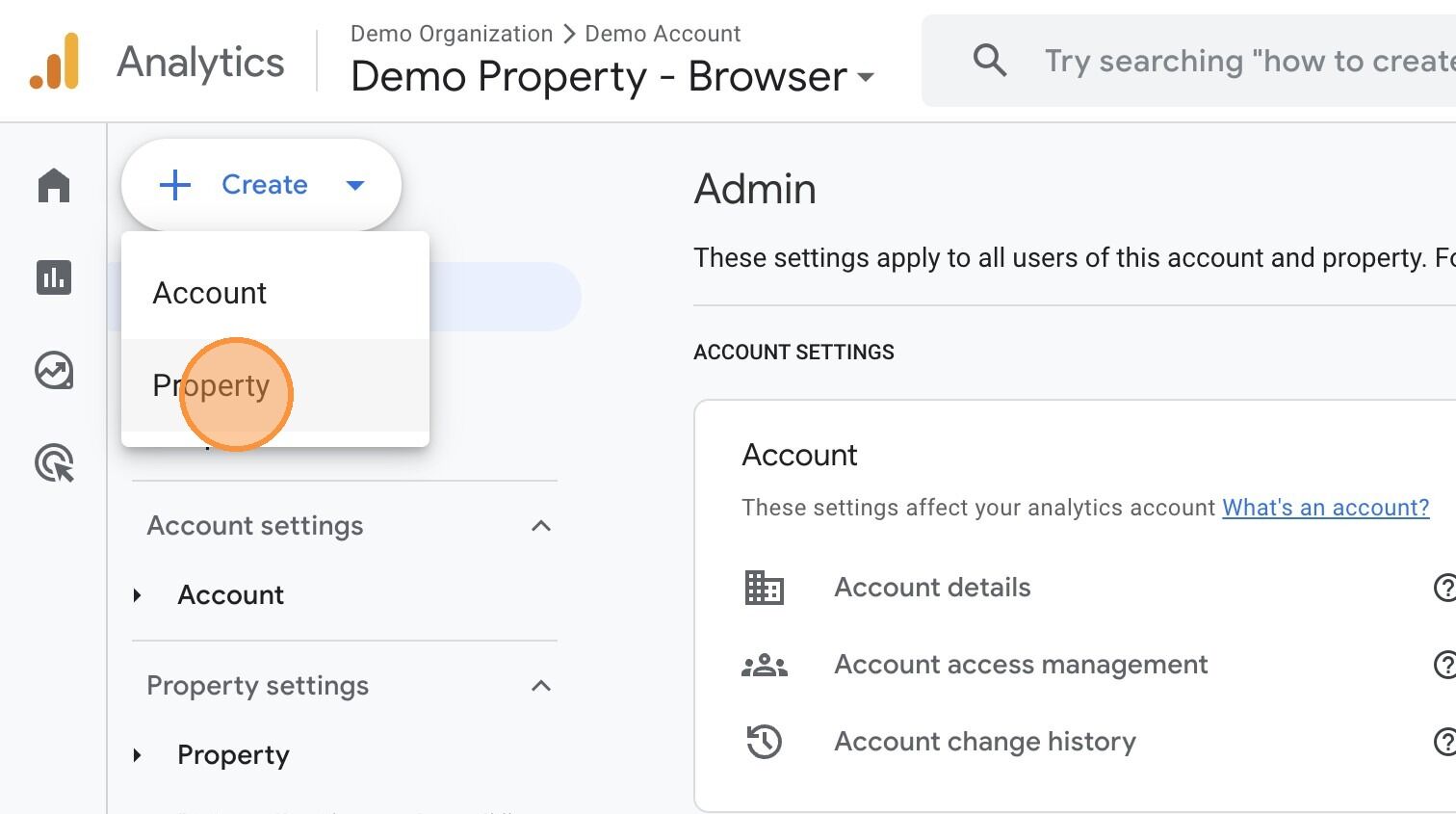Collapse the Account settings section
The image size is (1456, 814).
pyautogui.click(x=541, y=526)
